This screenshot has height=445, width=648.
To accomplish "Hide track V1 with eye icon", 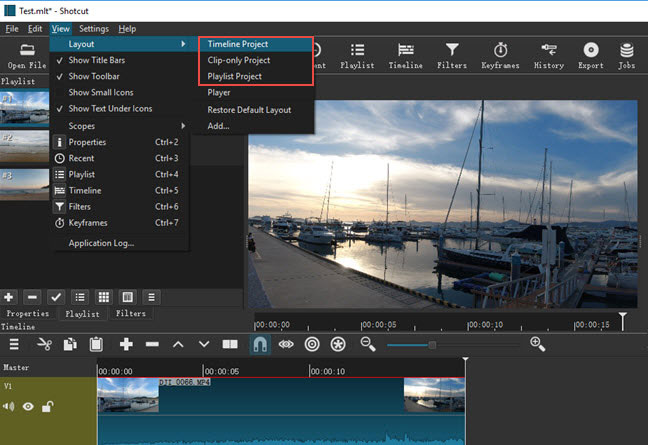I will pyautogui.click(x=28, y=406).
